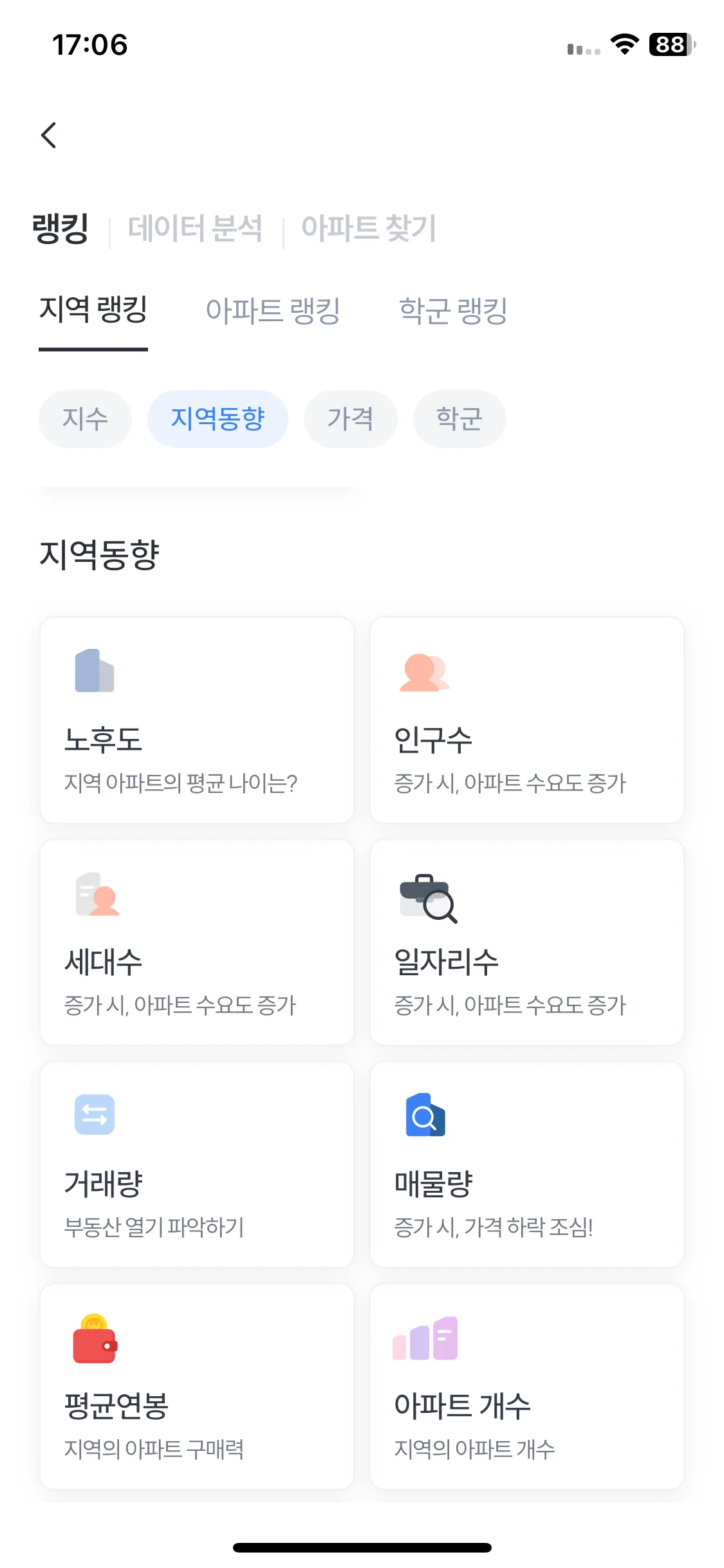
Task: Switch to the 아파트 찾기 section
Action: [x=369, y=229]
